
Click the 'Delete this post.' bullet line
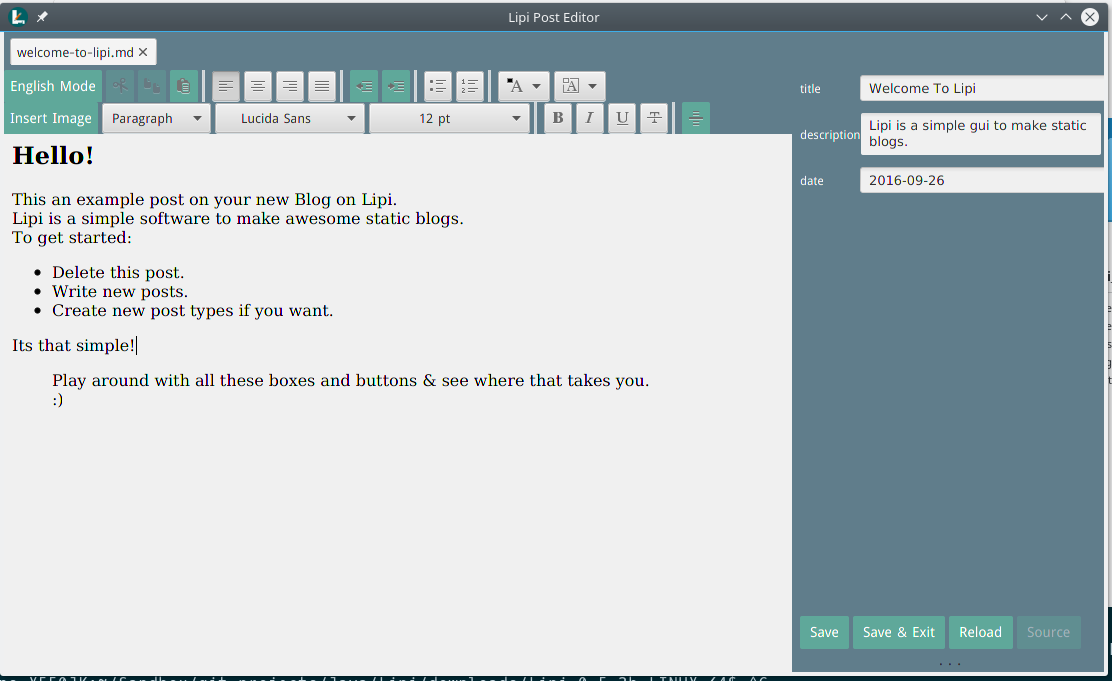(118, 272)
